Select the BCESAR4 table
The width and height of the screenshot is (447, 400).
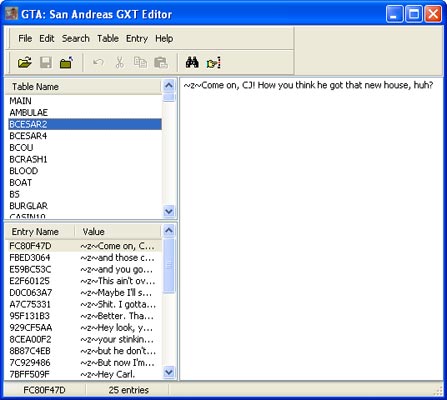pyautogui.click(x=85, y=136)
